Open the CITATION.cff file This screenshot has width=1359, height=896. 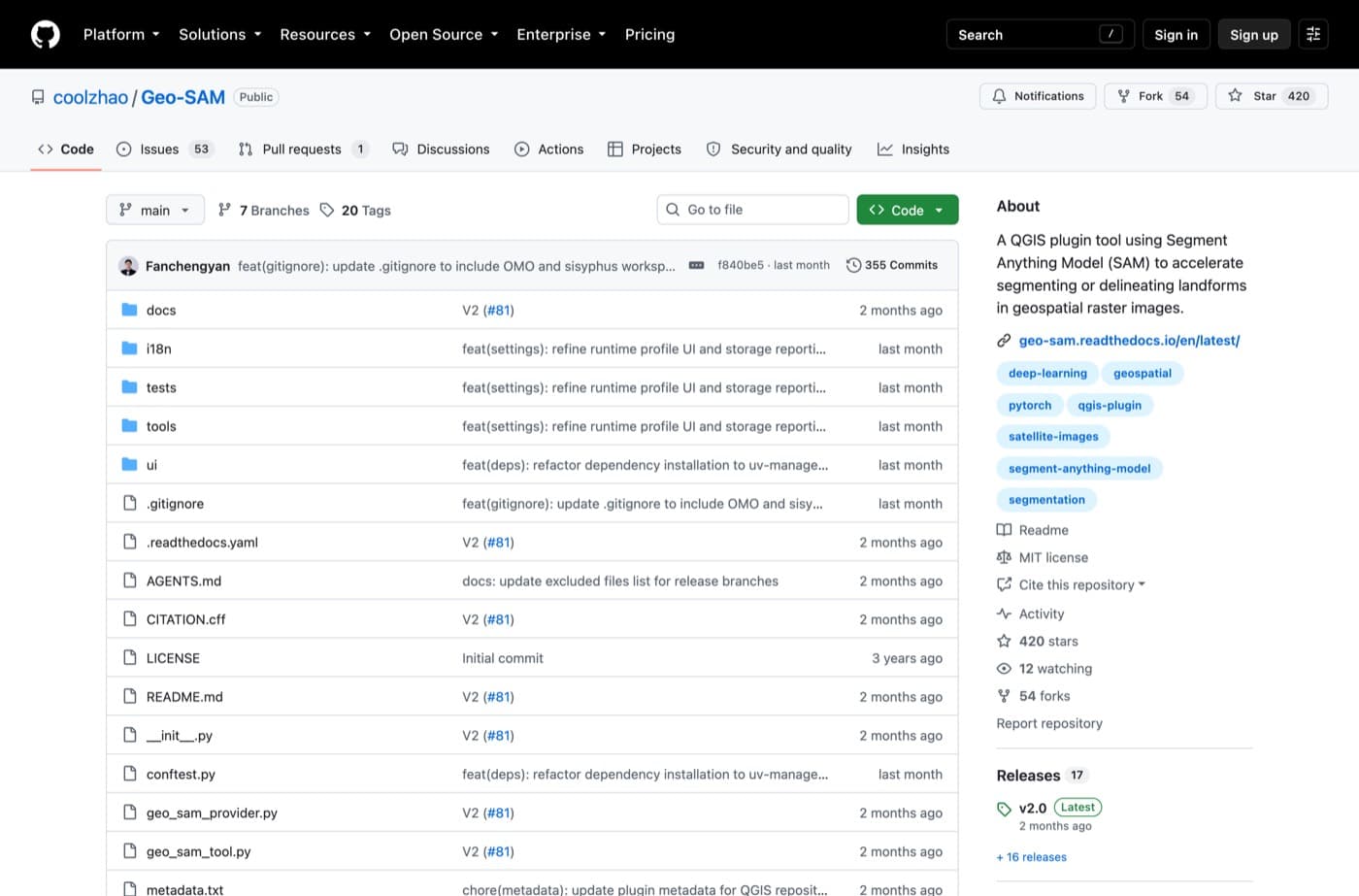click(x=185, y=619)
